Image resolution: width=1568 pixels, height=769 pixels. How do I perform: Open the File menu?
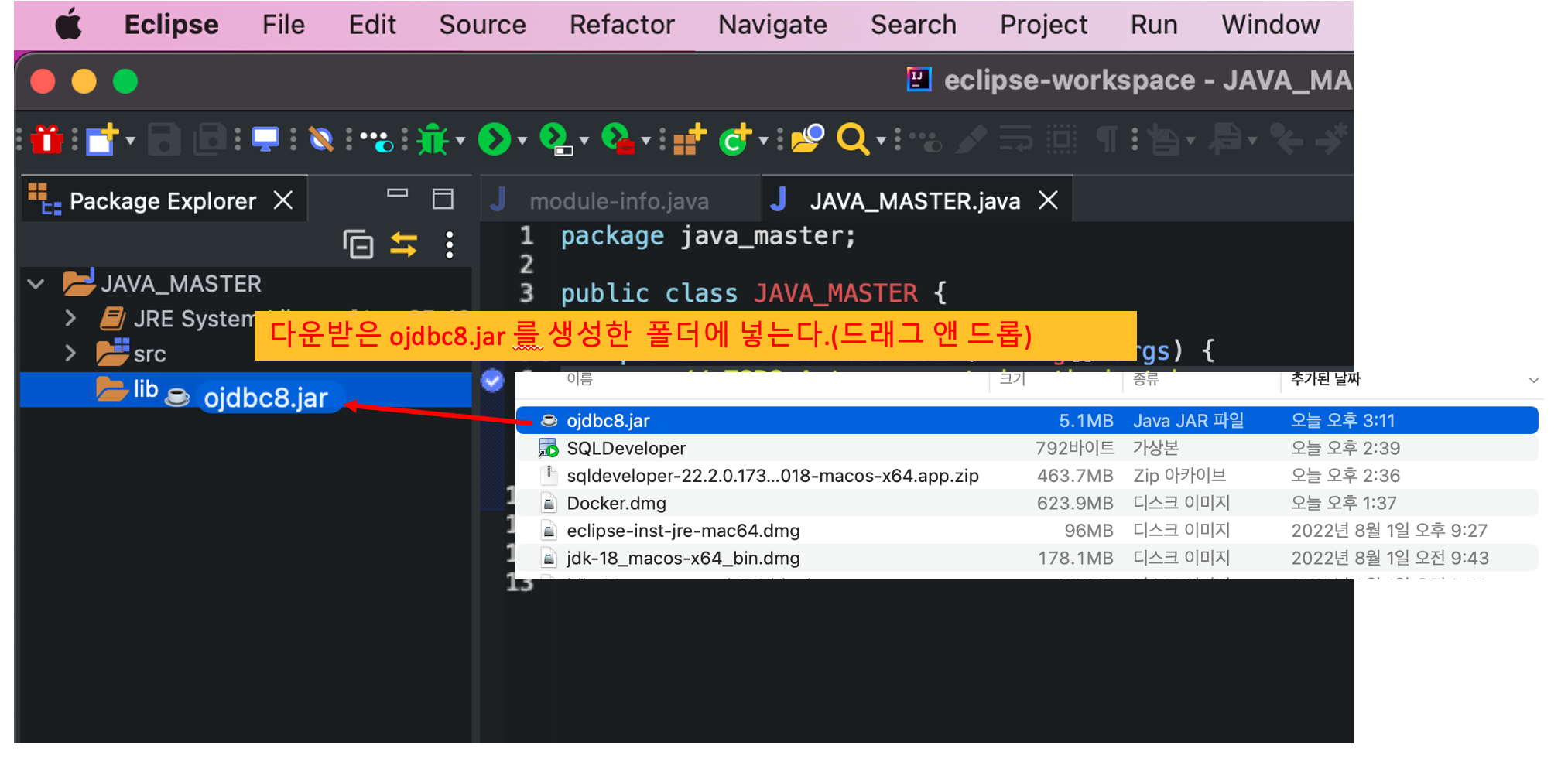(x=283, y=25)
